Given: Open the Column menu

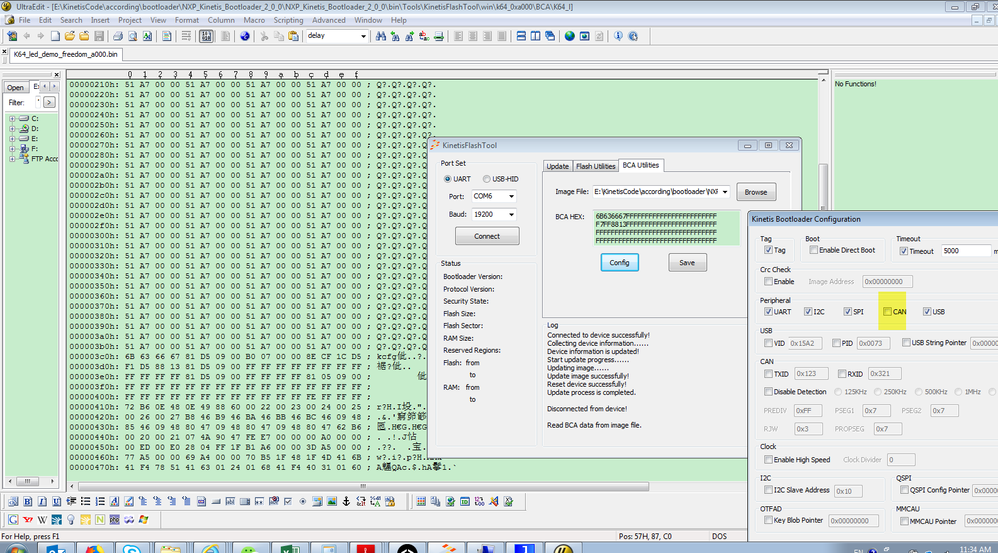Looking at the screenshot, I should [x=221, y=20].
